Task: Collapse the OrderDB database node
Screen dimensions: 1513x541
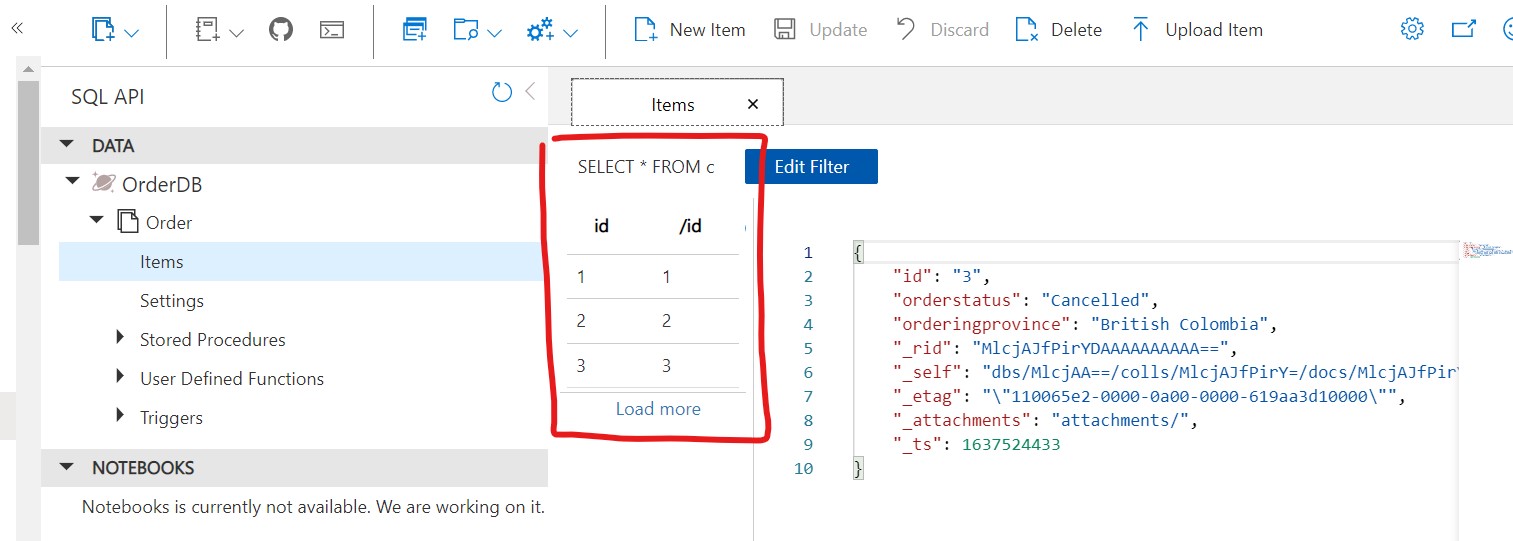Action: tap(72, 183)
